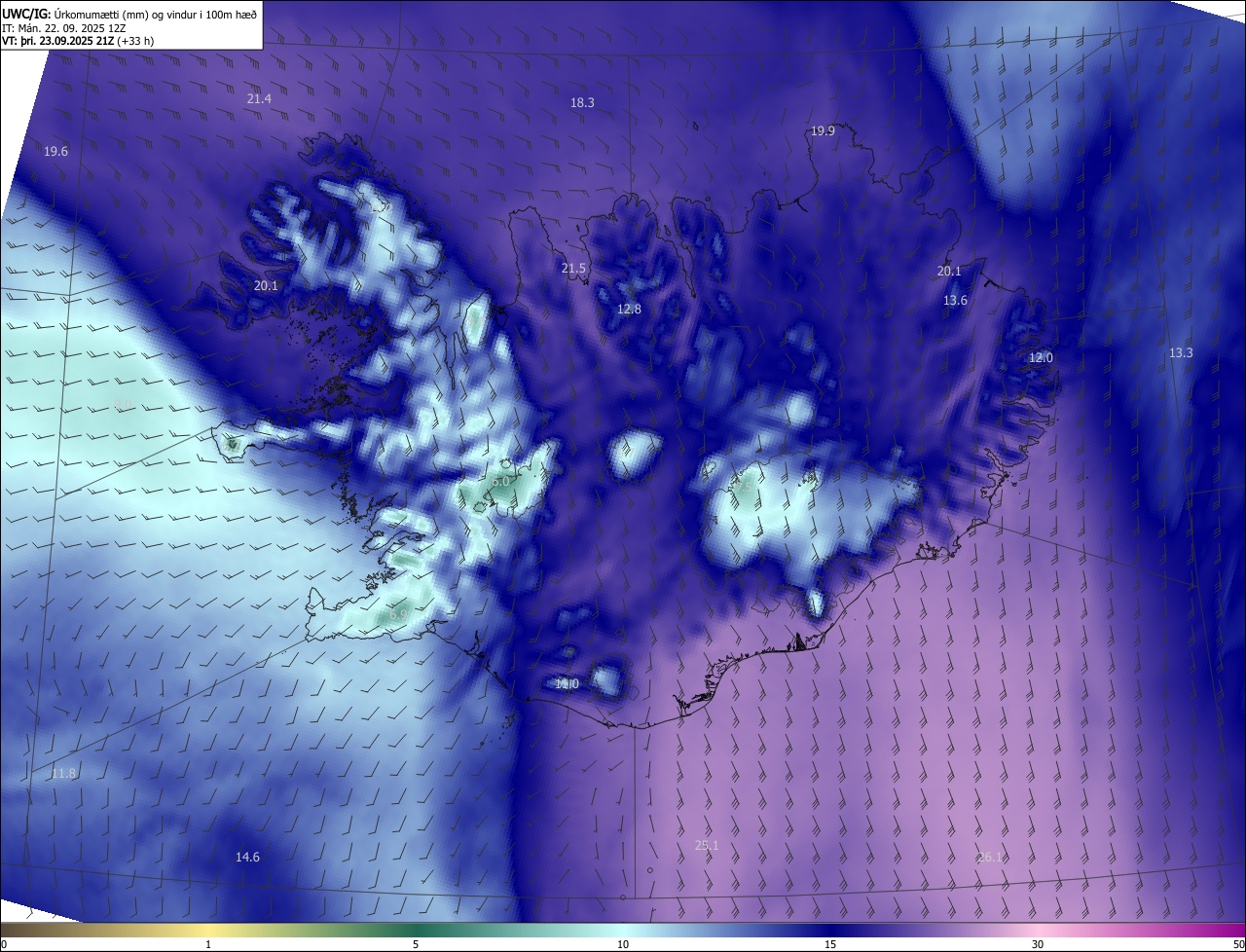1246x952 pixels.
Task: Click the 'IT: Mán. 22. 09. 2025 12Z' line
Action: click(x=63, y=27)
